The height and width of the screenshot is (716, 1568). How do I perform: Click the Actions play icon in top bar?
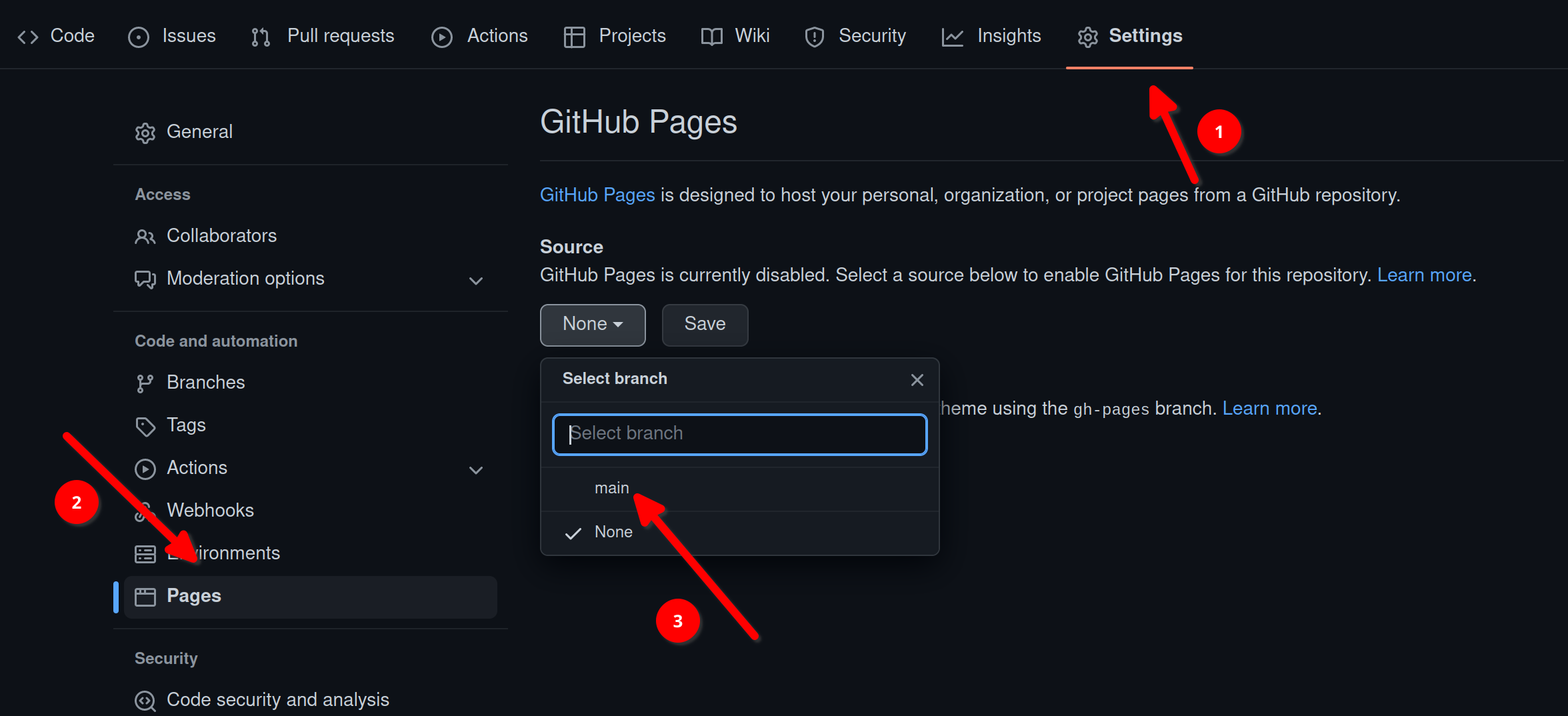(x=442, y=37)
